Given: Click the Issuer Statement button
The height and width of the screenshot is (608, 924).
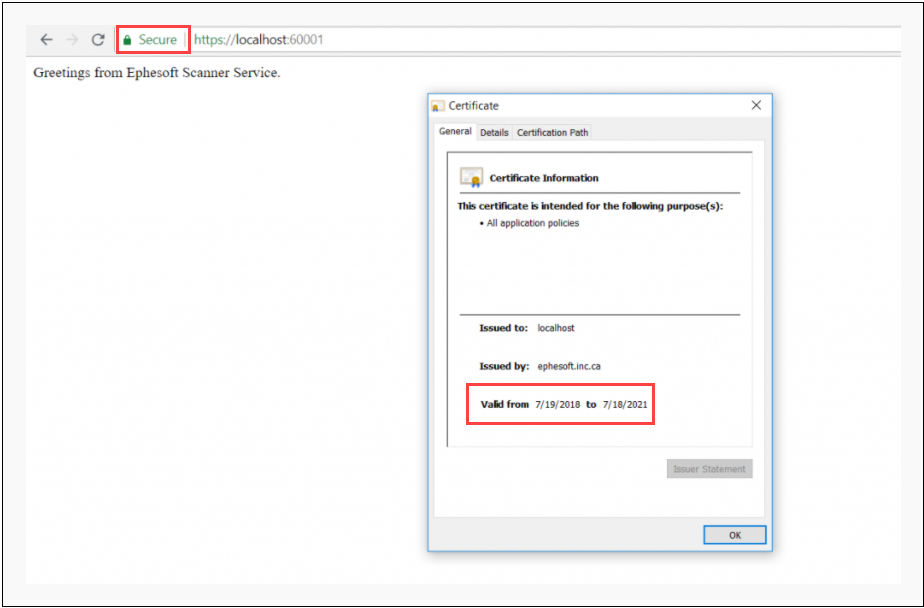Looking at the screenshot, I should pos(710,469).
